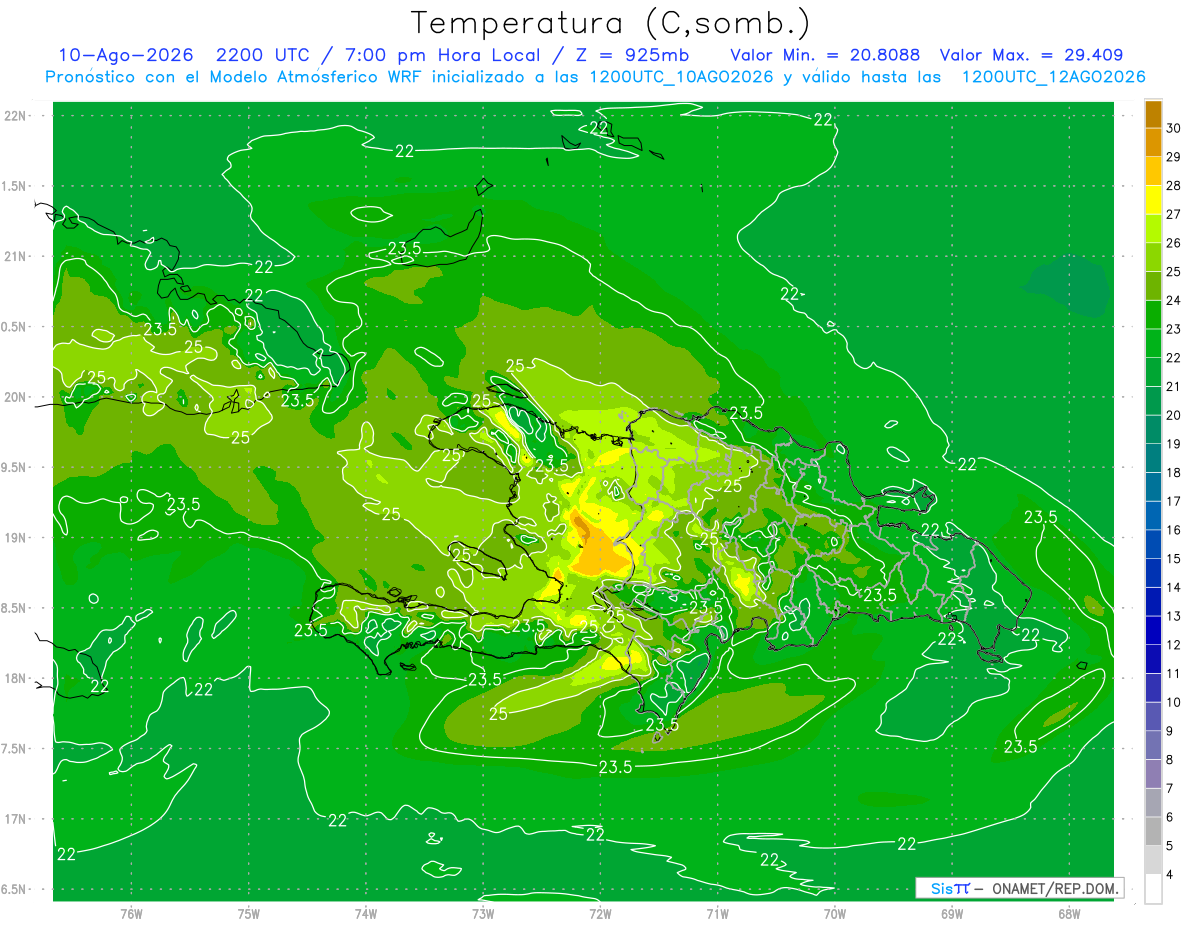This screenshot has height=927, width=1200.
Task: Click the "18N" latitude axis label
Action: click(x=17, y=678)
